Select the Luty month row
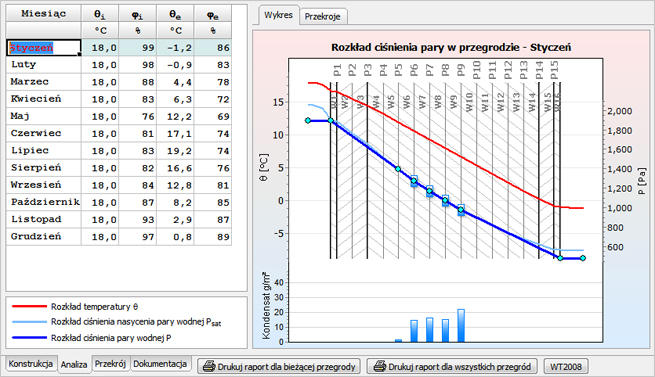655x377 pixels. click(119, 65)
